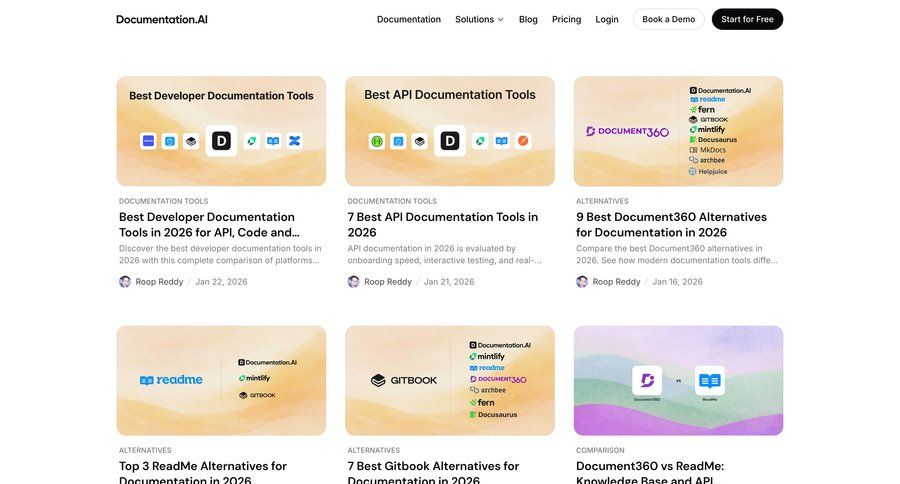Open the Document360 alternatives card image
Viewport: 900px width, 484px height.
click(678, 131)
